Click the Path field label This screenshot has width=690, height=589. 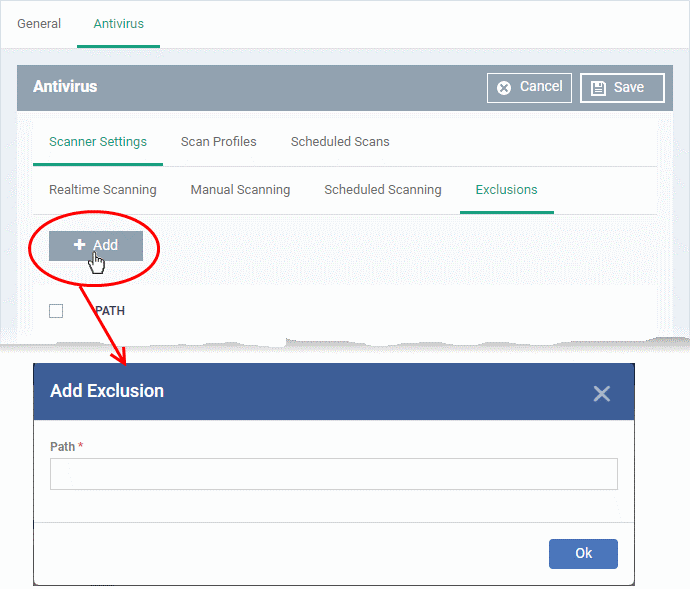(62, 446)
